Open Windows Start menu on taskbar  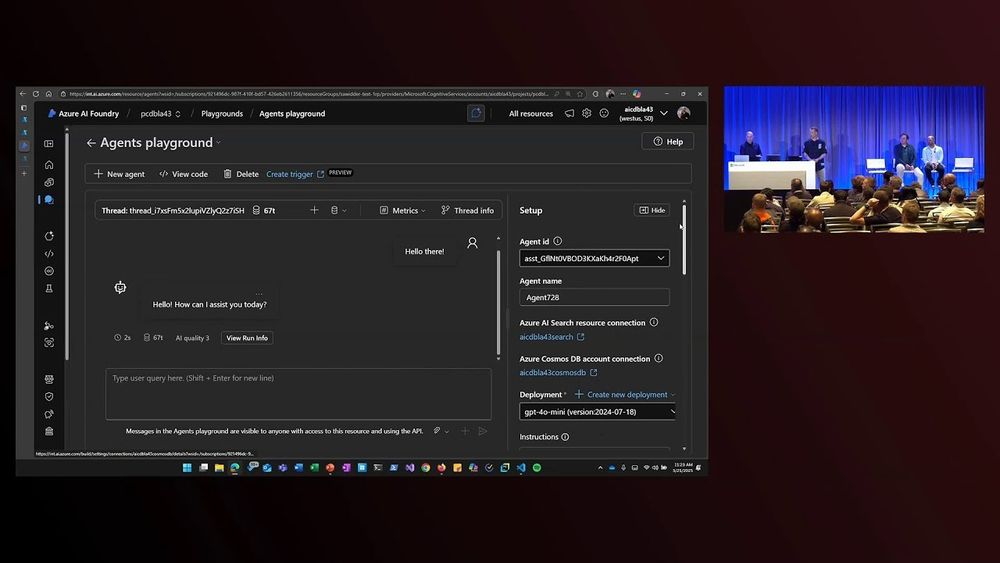pos(187,467)
